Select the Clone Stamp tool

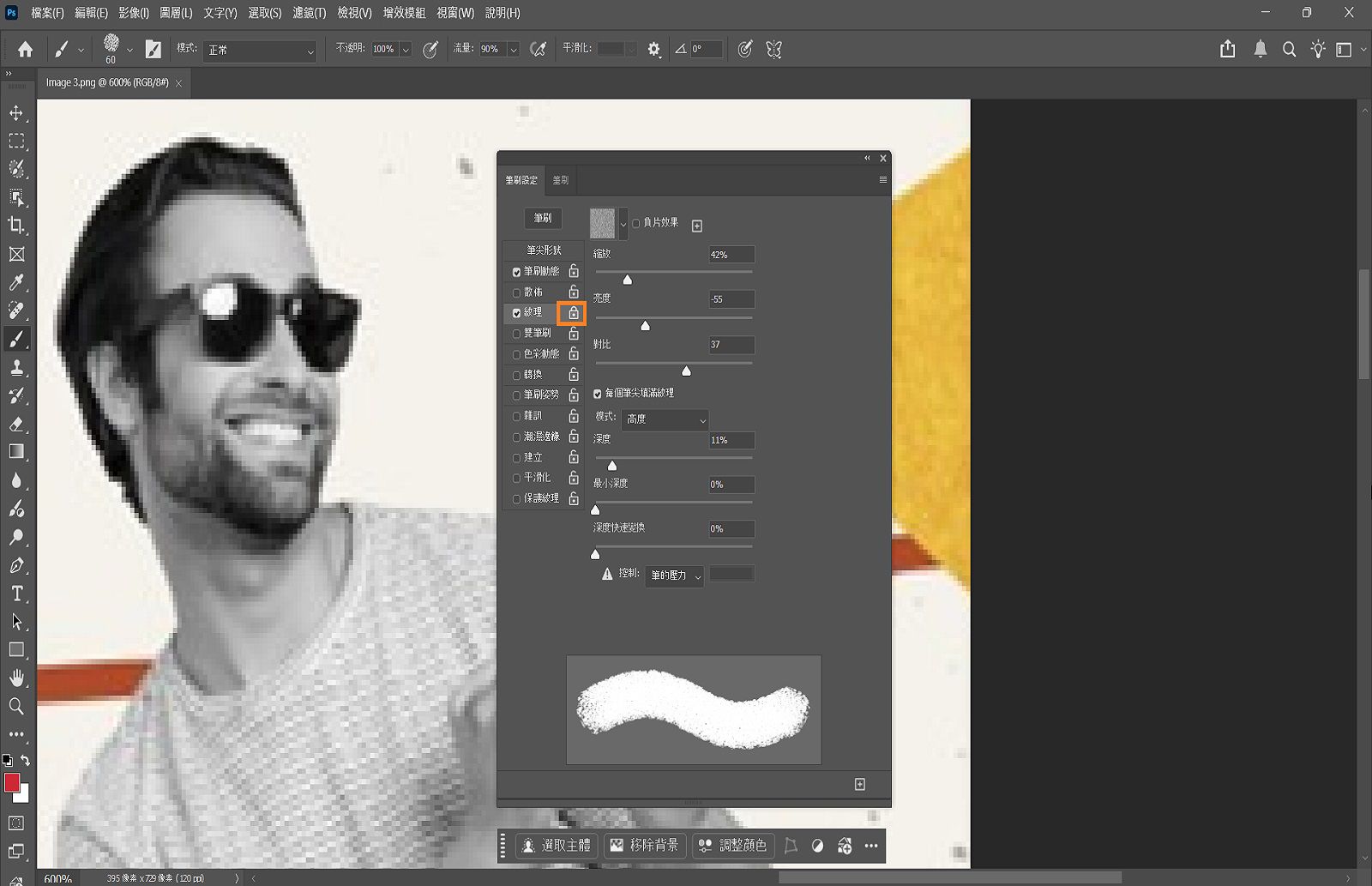pos(16,367)
